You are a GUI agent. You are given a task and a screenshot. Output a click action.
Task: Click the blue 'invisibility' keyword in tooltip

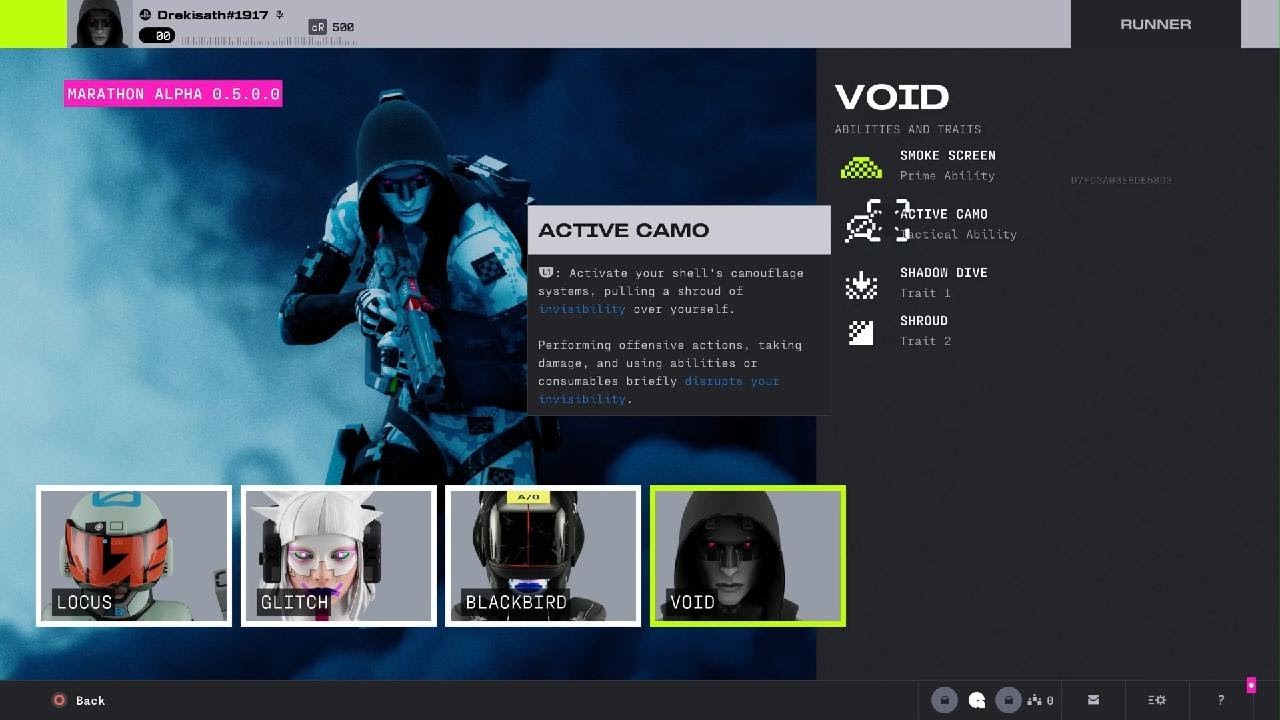coord(582,309)
